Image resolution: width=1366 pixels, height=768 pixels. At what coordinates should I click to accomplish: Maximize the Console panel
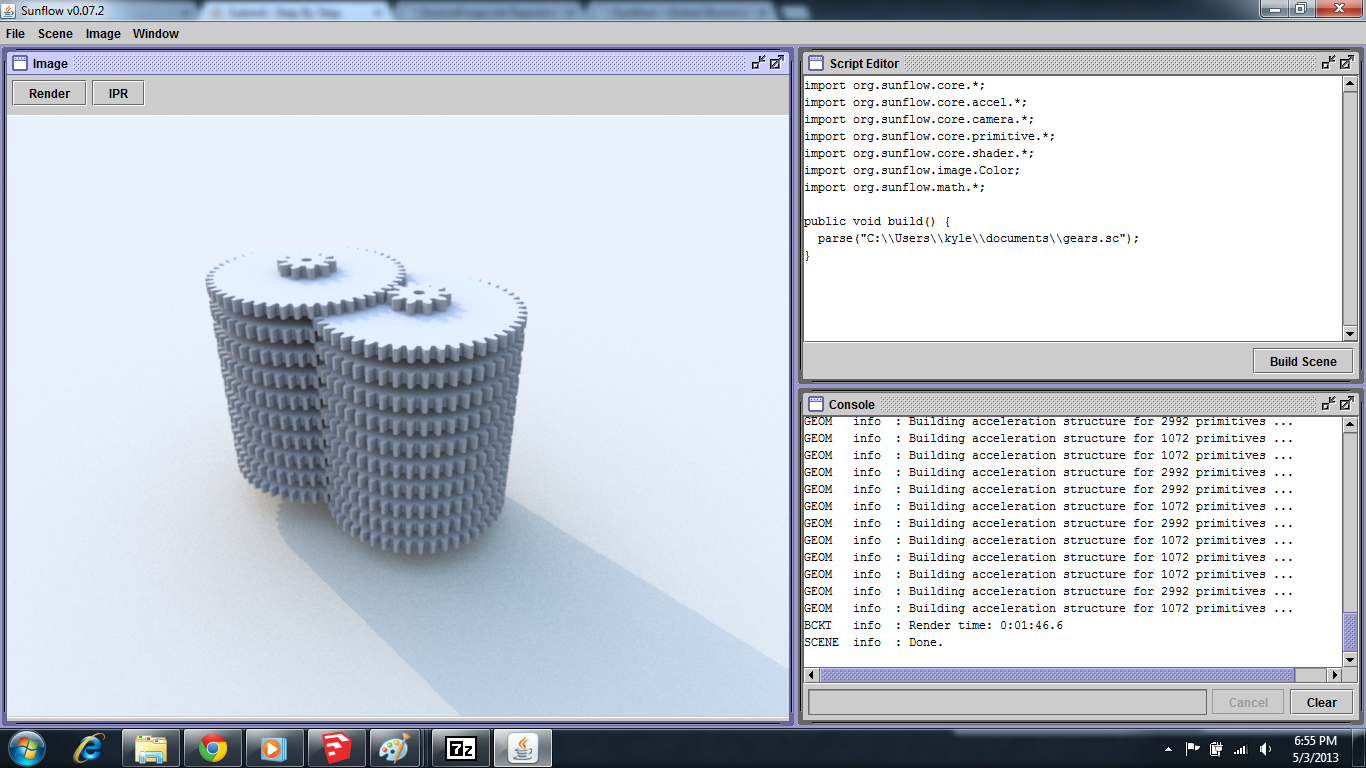1347,404
